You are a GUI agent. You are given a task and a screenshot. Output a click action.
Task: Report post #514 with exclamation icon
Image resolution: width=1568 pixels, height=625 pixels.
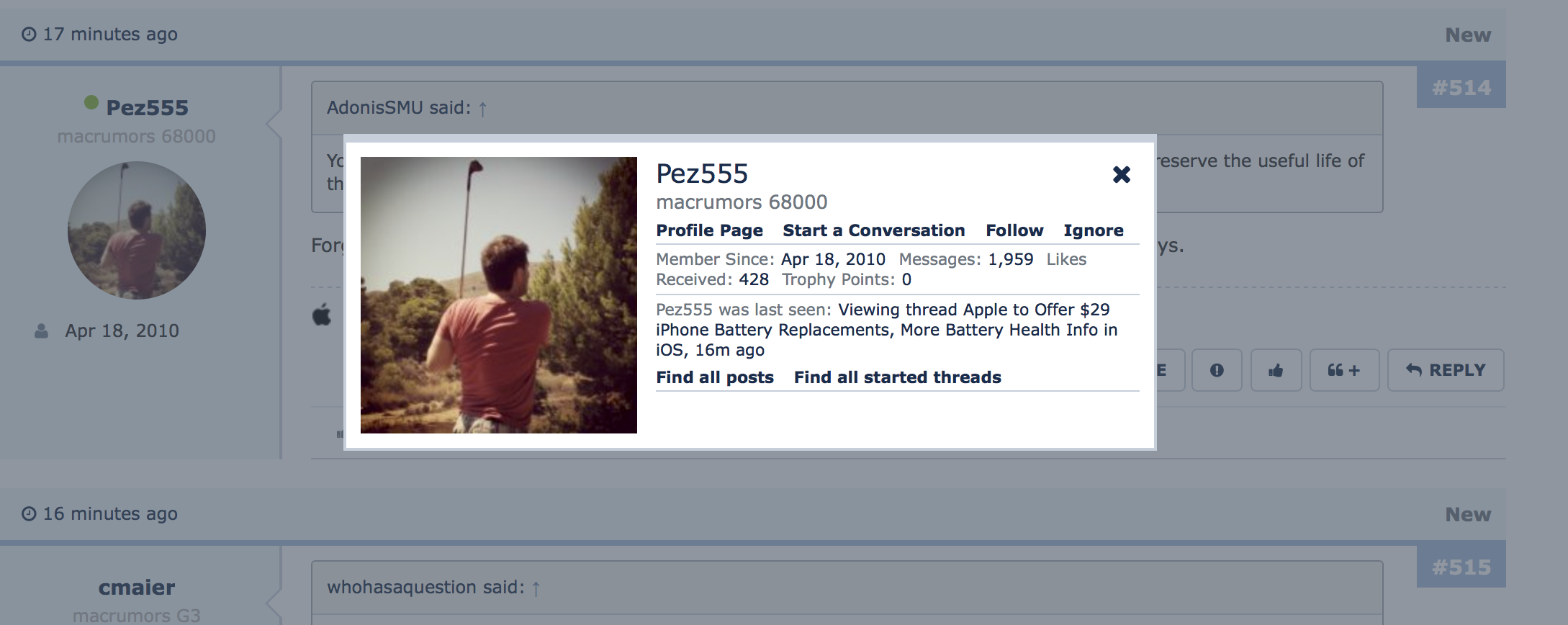tap(1217, 370)
